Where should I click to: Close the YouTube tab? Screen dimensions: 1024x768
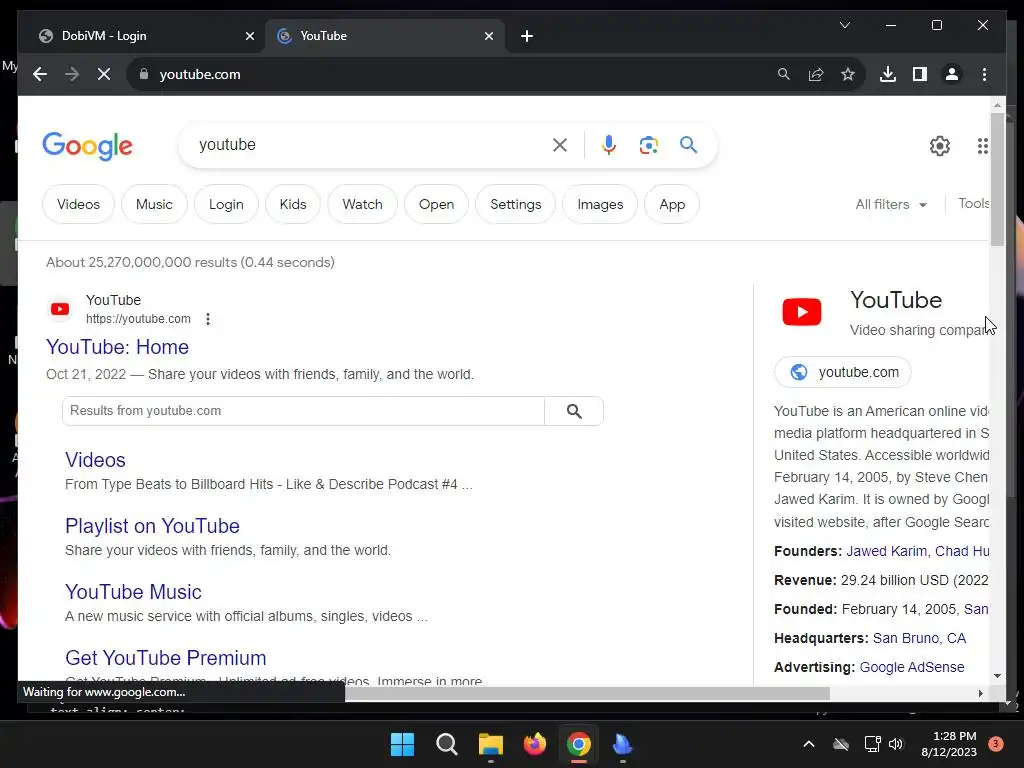488,36
